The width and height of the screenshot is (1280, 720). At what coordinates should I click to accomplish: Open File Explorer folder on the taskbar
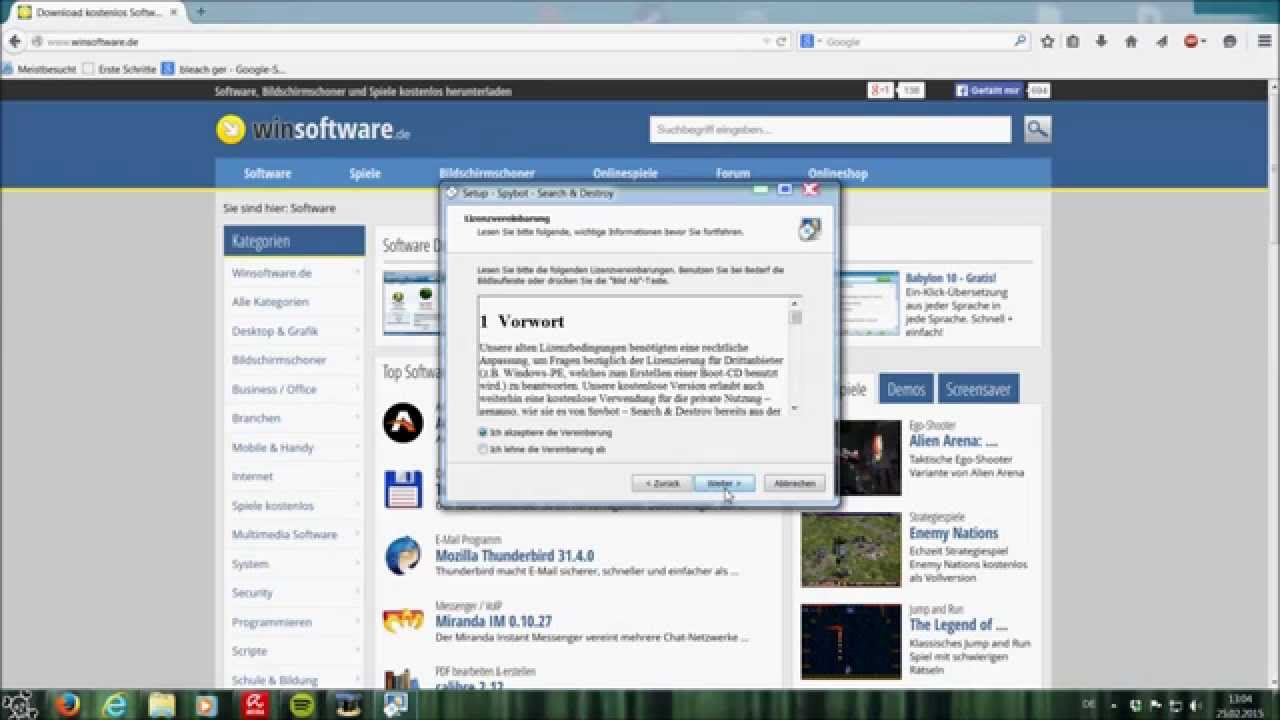click(x=162, y=705)
